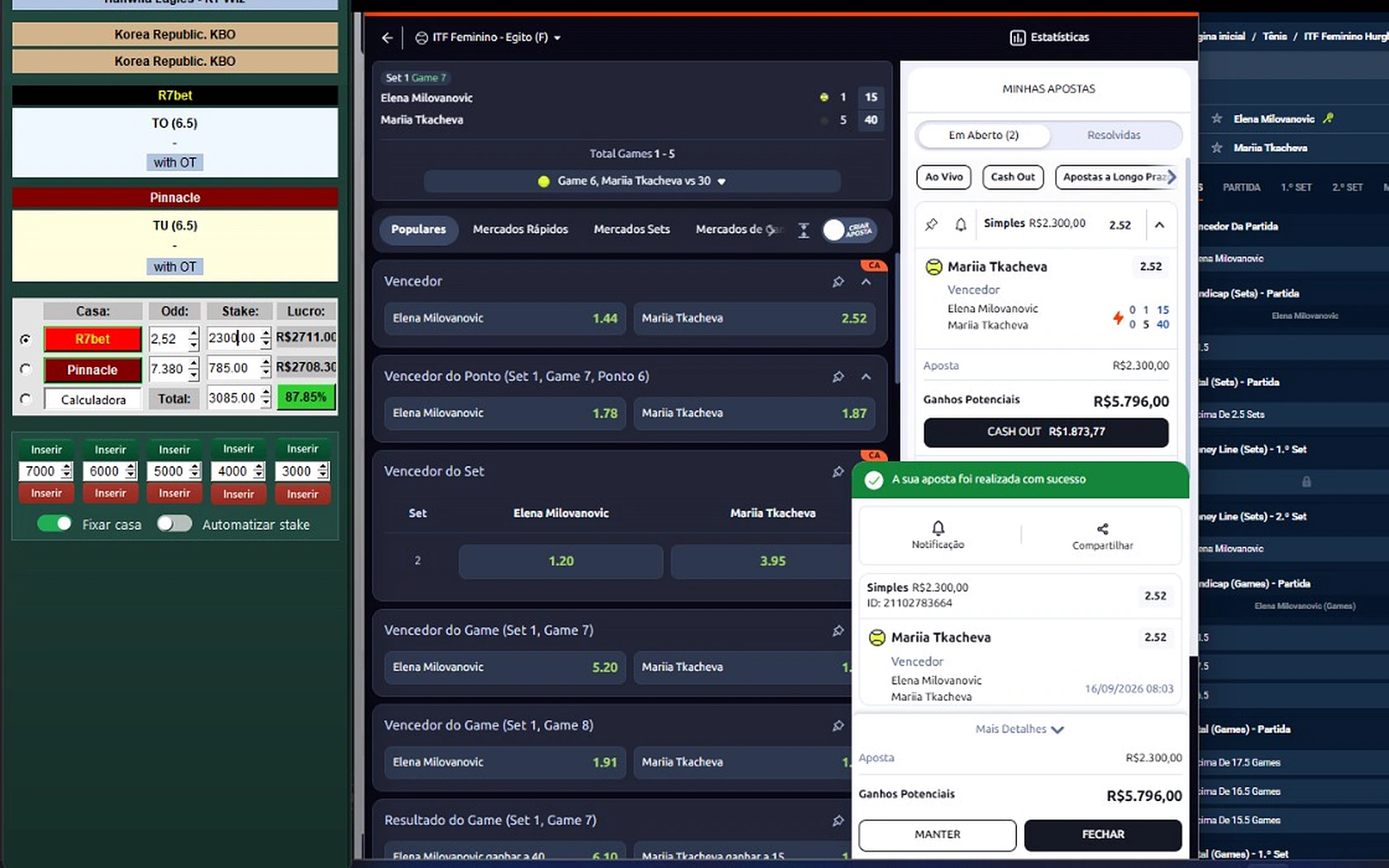Toggle Automatizar stake switch

tap(174, 523)
